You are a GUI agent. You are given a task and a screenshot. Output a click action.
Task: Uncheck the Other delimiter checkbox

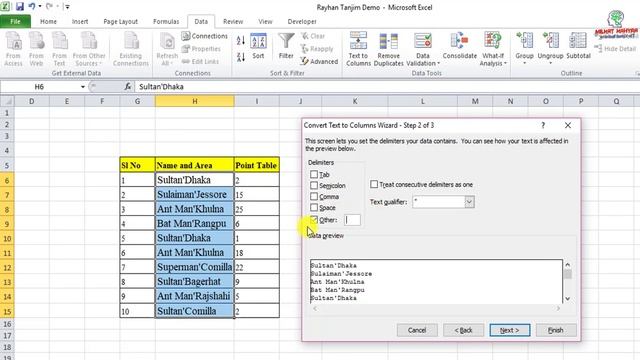[x=313, y=220]
